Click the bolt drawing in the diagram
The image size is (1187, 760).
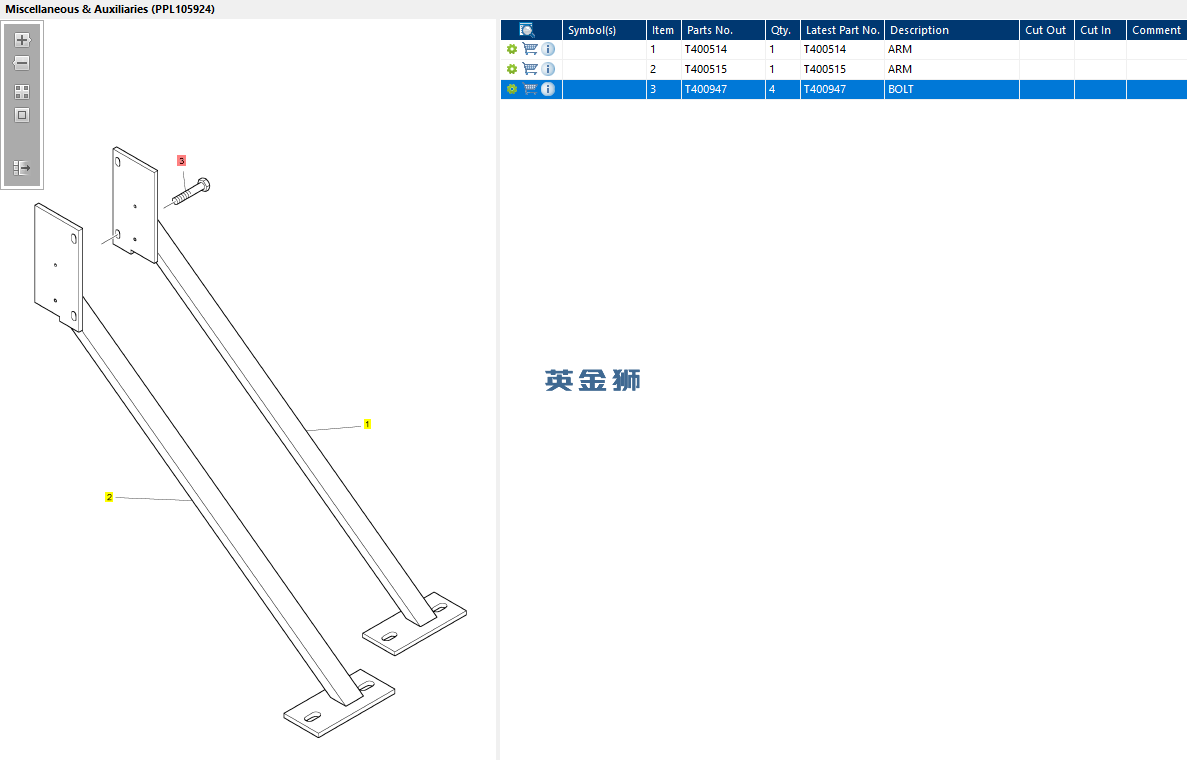(191, 192)
